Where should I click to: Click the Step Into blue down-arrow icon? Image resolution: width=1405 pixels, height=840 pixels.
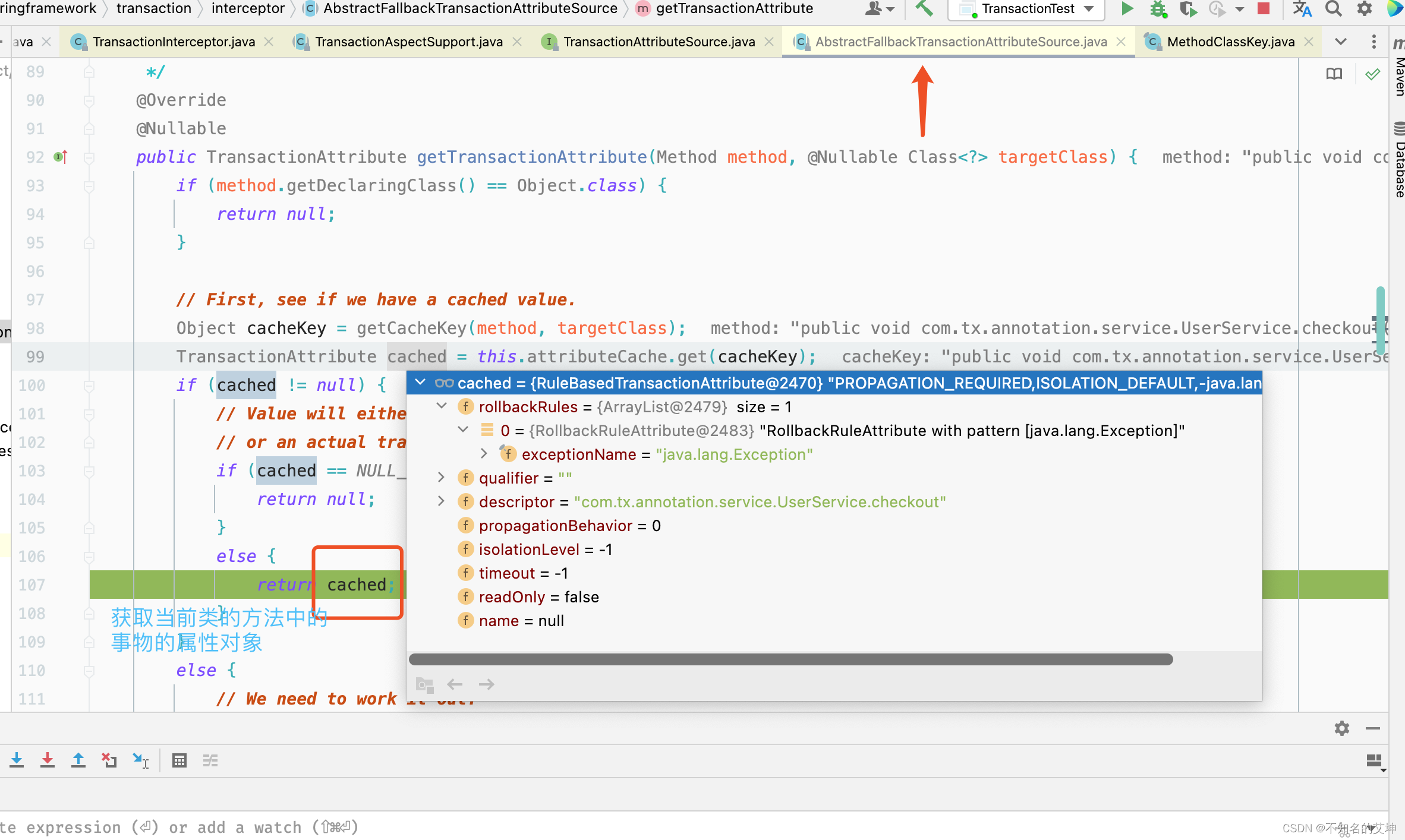pos(17,760)
